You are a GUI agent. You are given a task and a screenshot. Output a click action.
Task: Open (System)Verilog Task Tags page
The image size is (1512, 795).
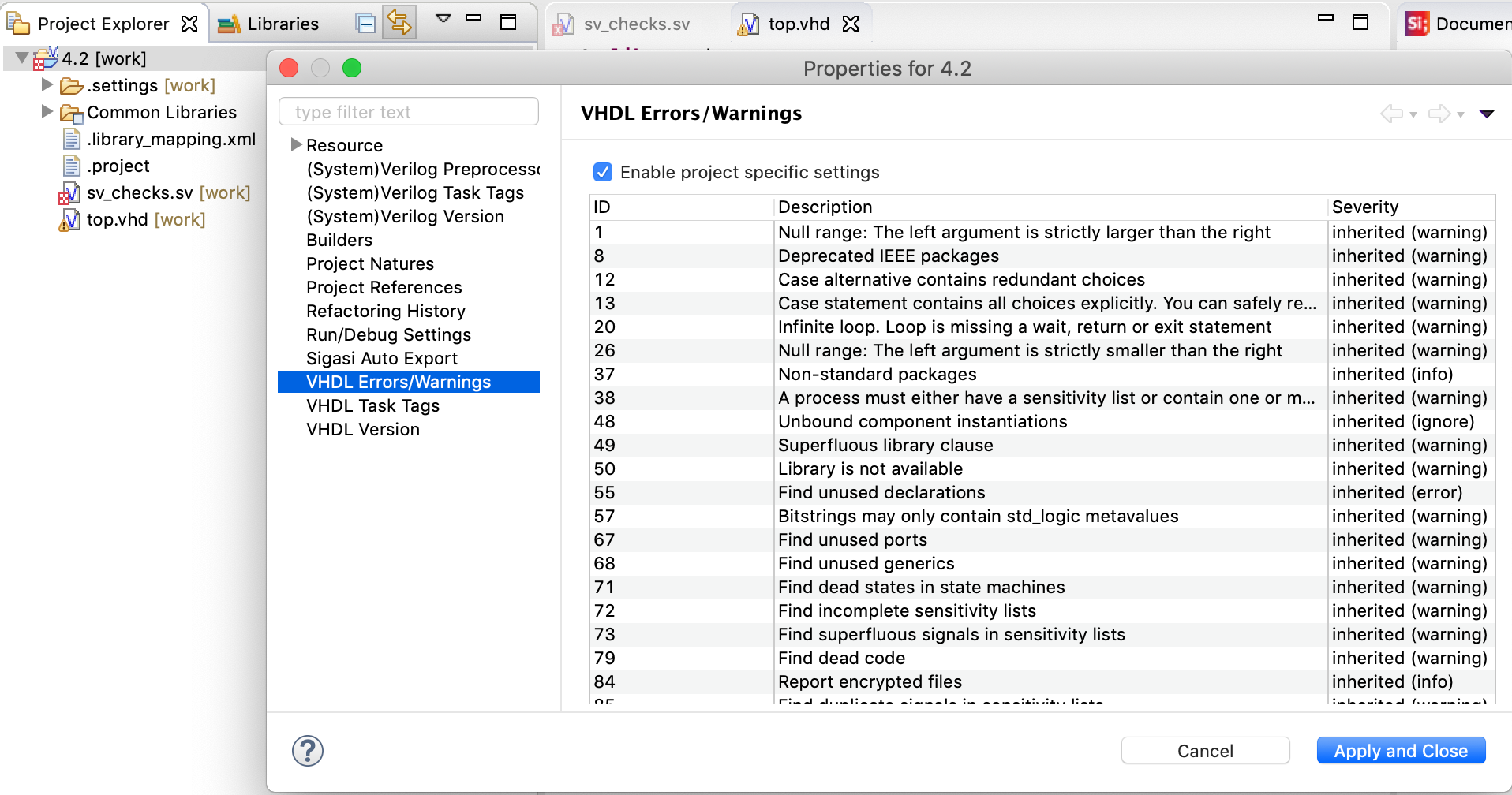tap(415, 192)
